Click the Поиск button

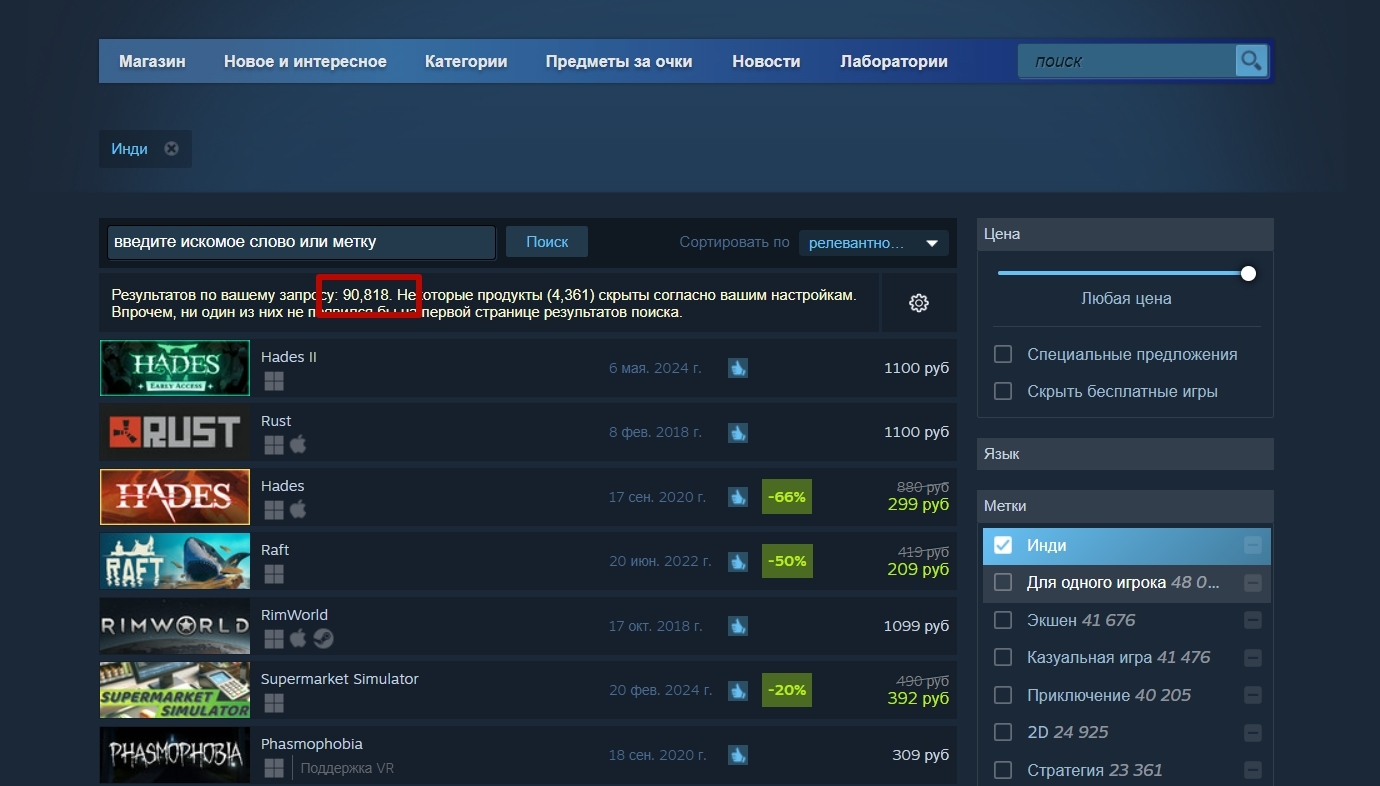(x=547, y=242)
